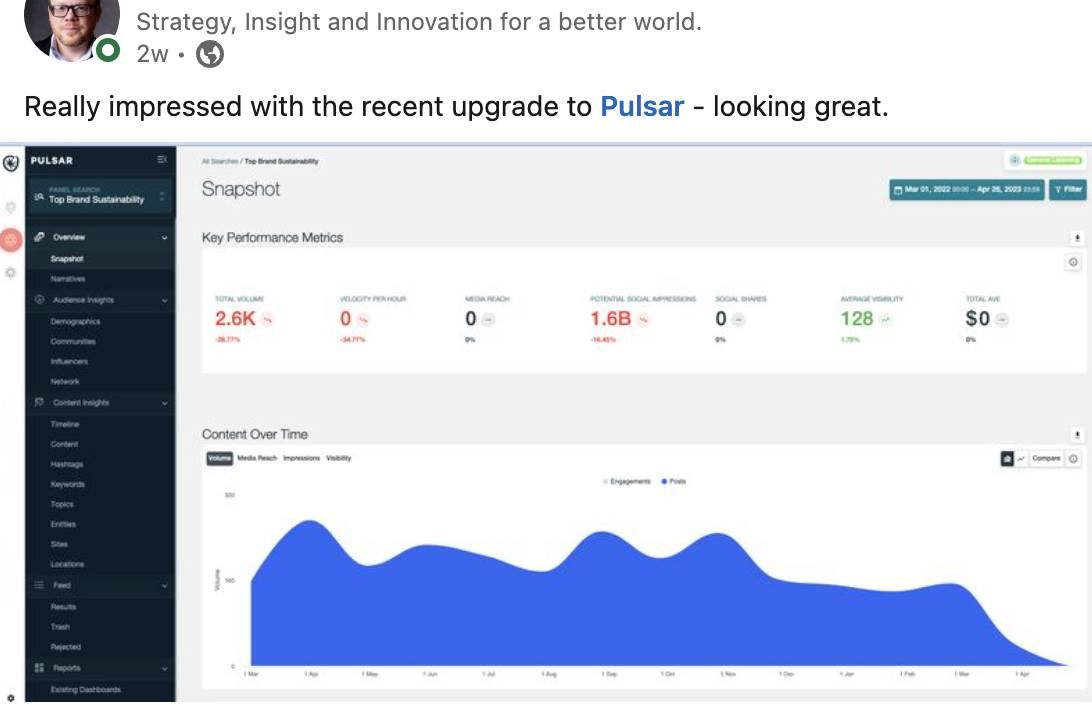Click the Pulsar link in the post

(642, 106)
